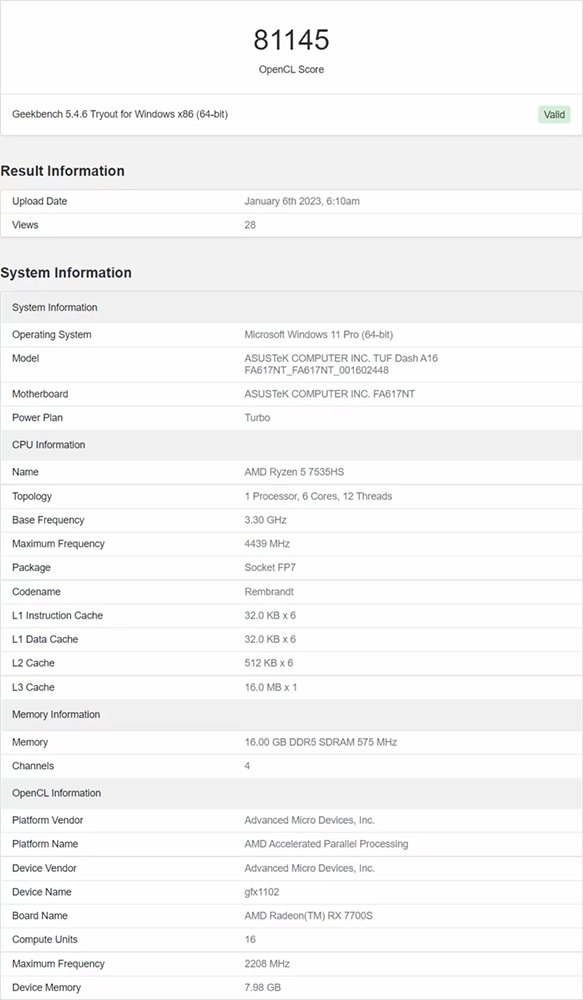Click the Operating System row label
Screen dimensions: 583x1000
(x=52, y=334)
